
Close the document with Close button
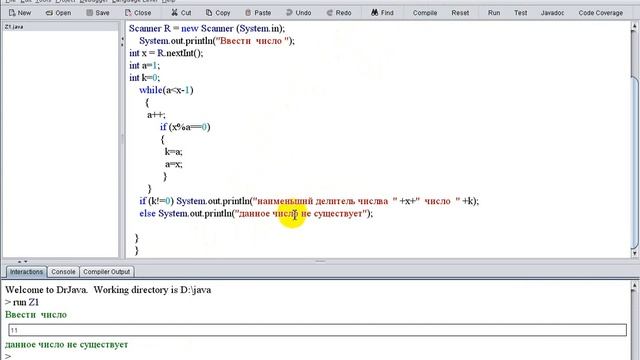click(x=138, y=13)
